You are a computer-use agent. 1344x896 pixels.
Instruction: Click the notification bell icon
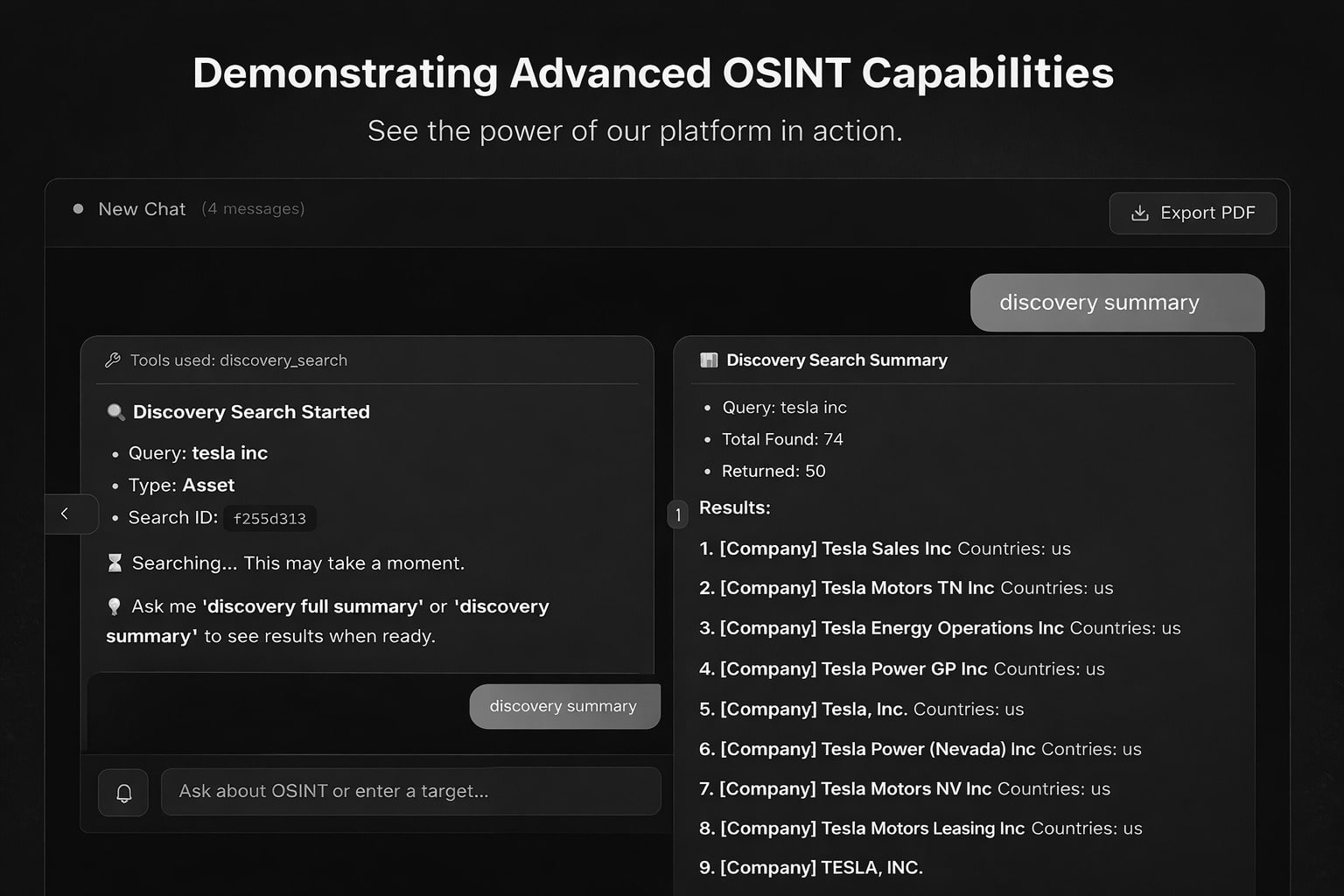123,792
